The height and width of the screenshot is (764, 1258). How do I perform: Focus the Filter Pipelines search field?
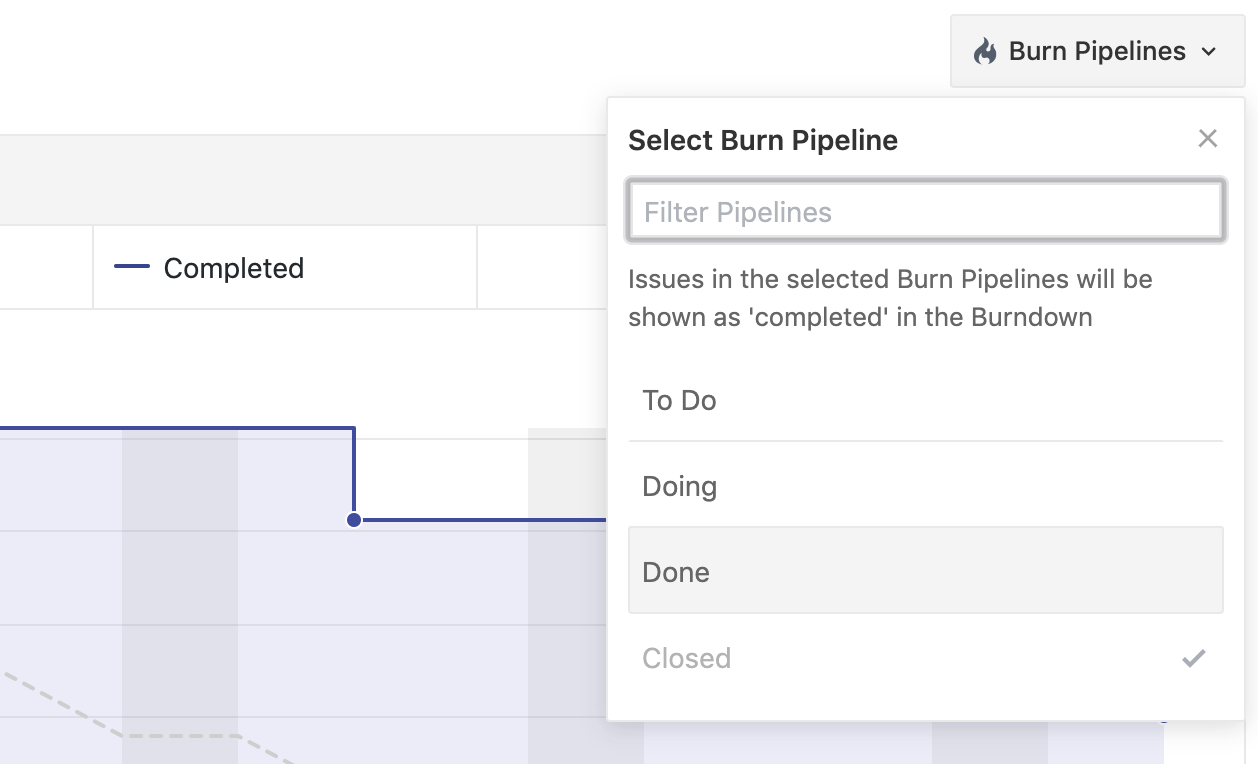click(925, 212)
